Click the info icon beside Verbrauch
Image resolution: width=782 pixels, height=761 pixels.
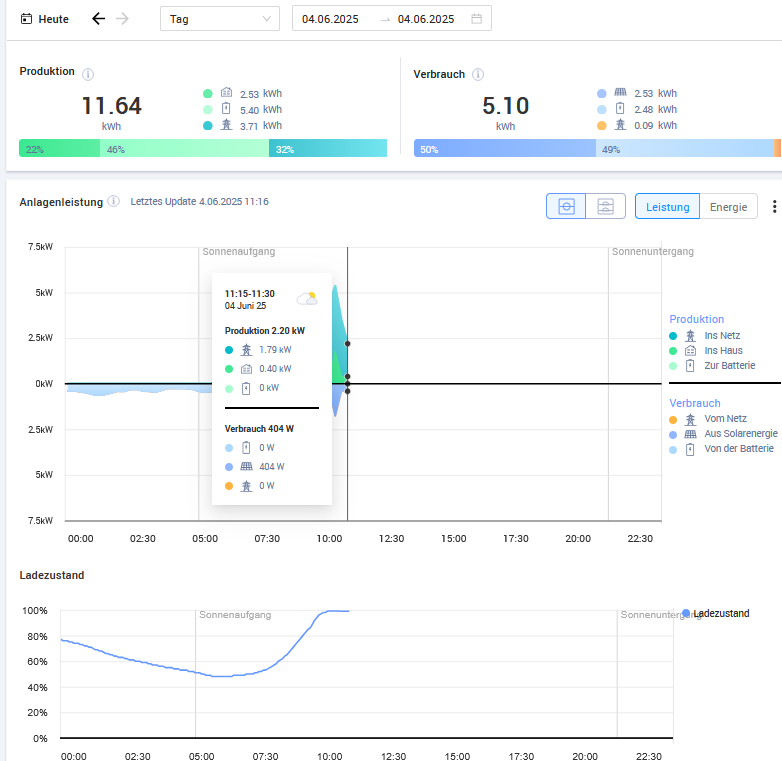click(x=478, y=74)
